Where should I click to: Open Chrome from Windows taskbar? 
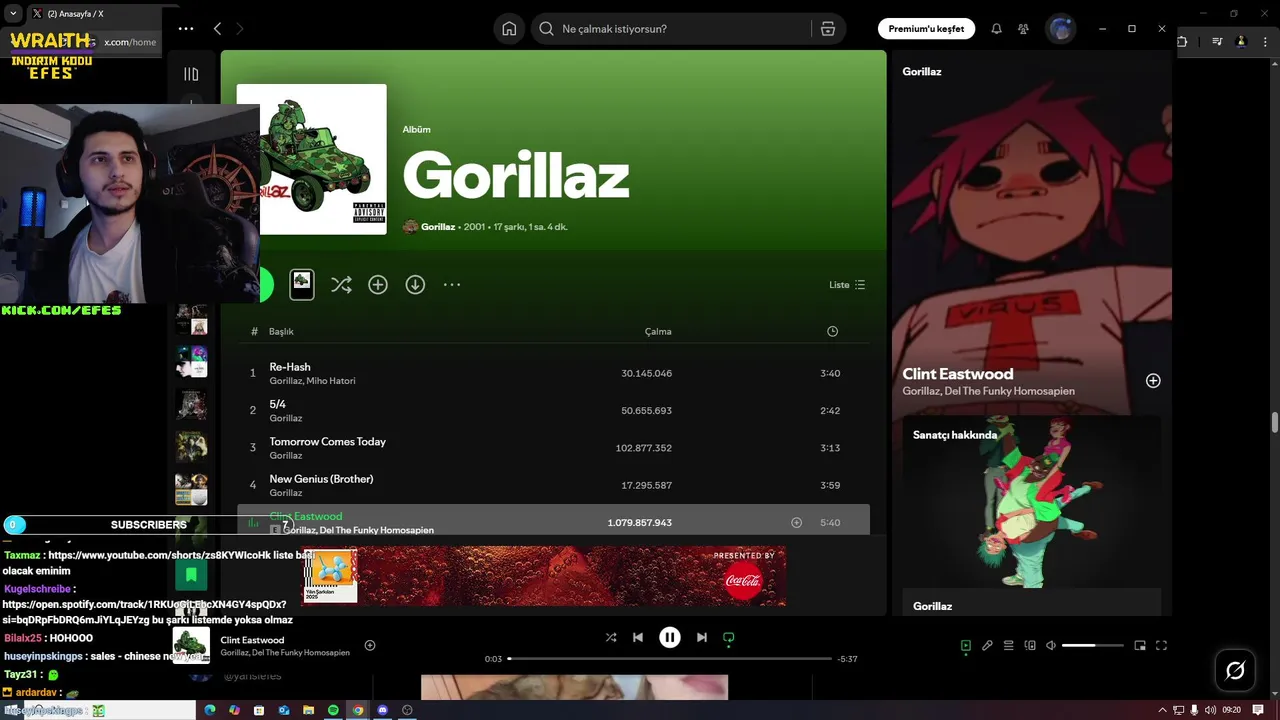coord(358,710)
